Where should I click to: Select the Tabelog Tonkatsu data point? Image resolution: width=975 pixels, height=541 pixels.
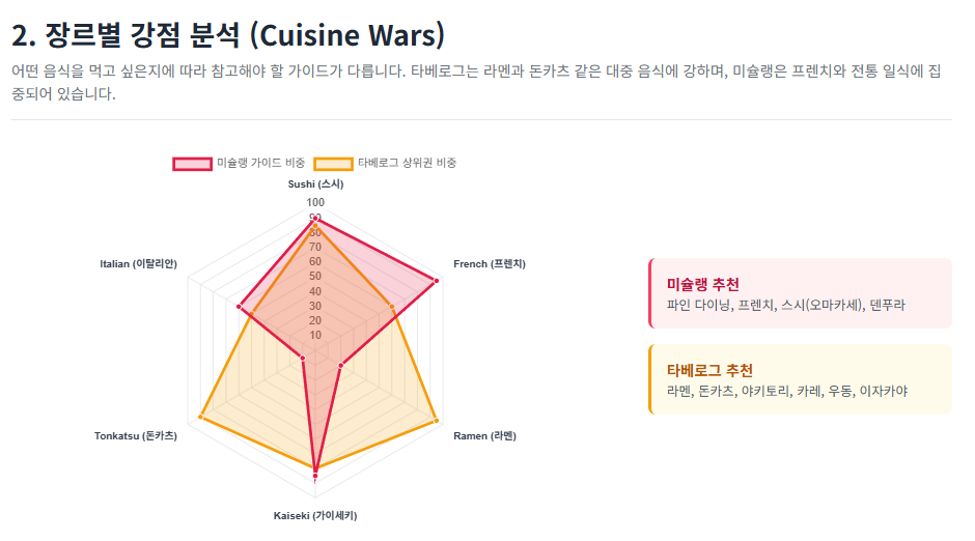pyautogui.click(x=200, y=417)
